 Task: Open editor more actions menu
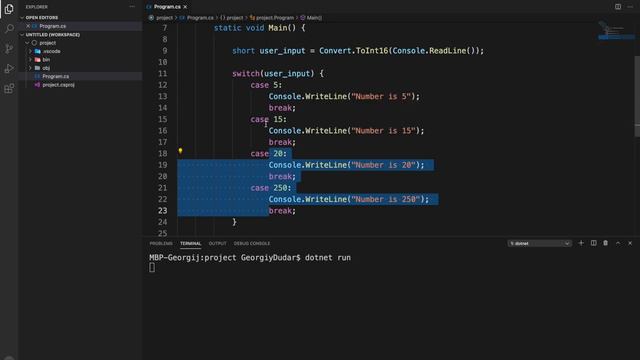[x=630, y=7]
